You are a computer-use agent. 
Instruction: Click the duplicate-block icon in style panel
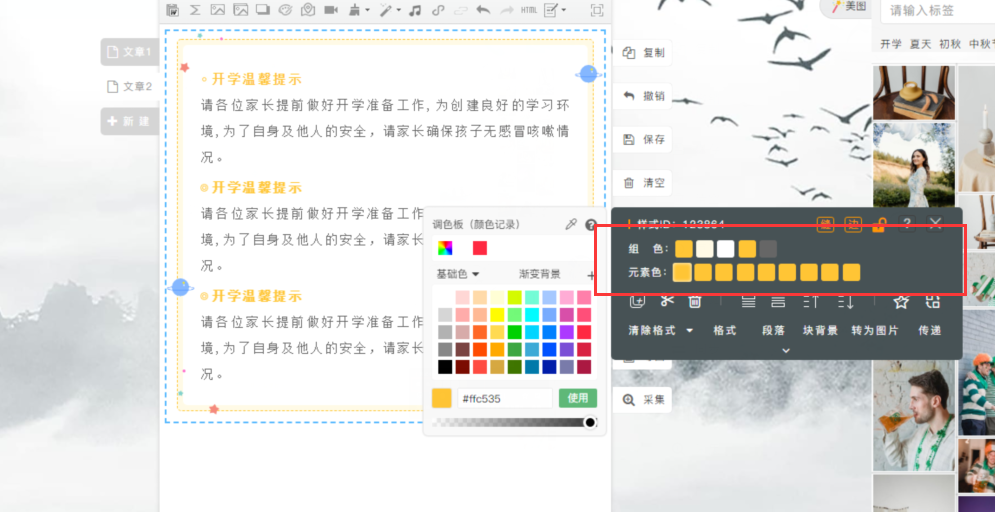[638, 301]
